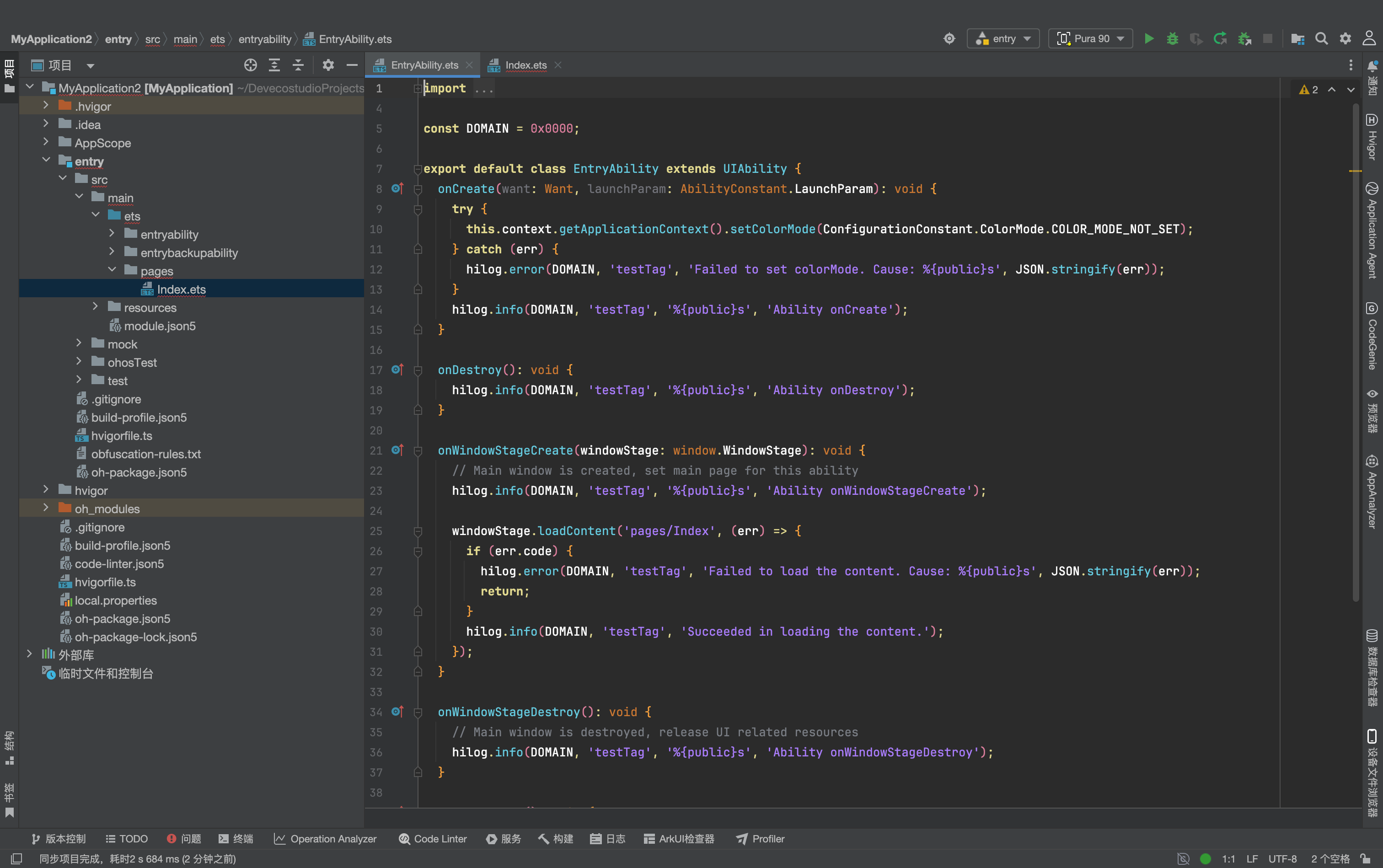Open settings gear in top toolbar

(1345, 38)
